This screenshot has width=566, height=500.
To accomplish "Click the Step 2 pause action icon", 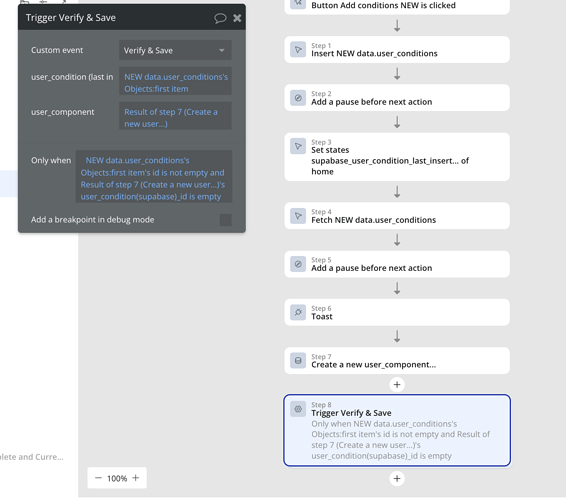I will coord(298,98).
